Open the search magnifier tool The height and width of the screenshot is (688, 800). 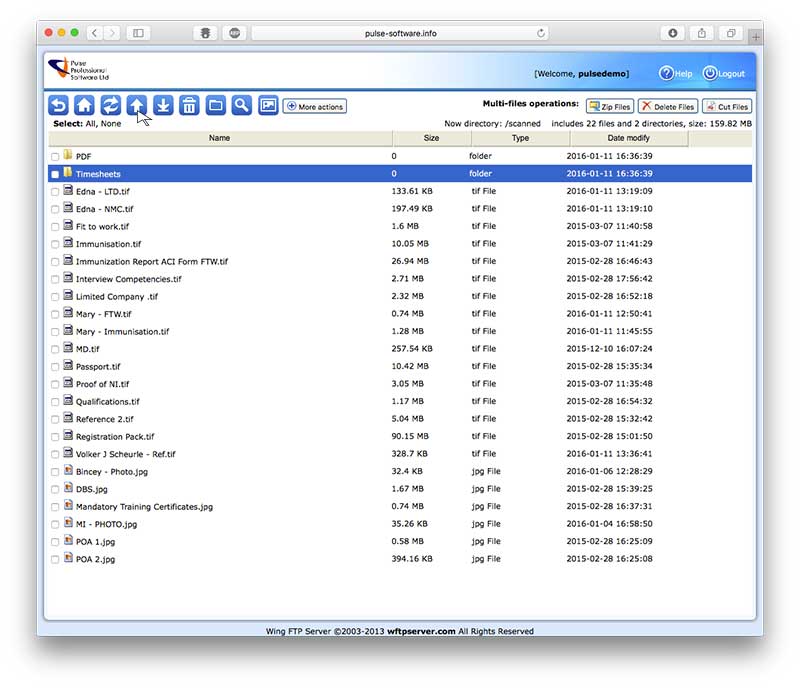coord(240,106)
